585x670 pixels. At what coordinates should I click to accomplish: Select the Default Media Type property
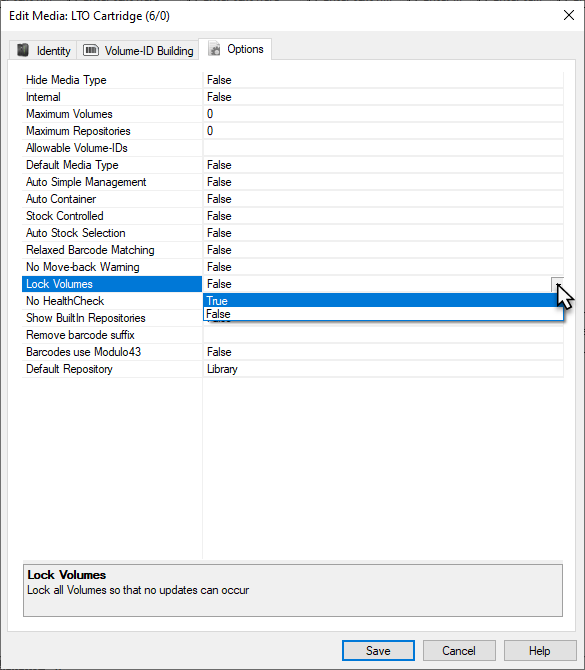pyautogui.click(x=112, y=165)
